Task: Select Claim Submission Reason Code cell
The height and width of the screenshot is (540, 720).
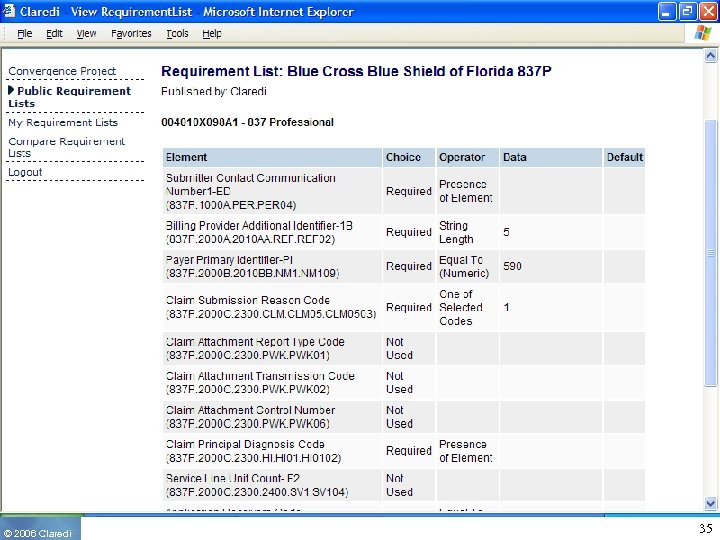Action: [272, 307]
